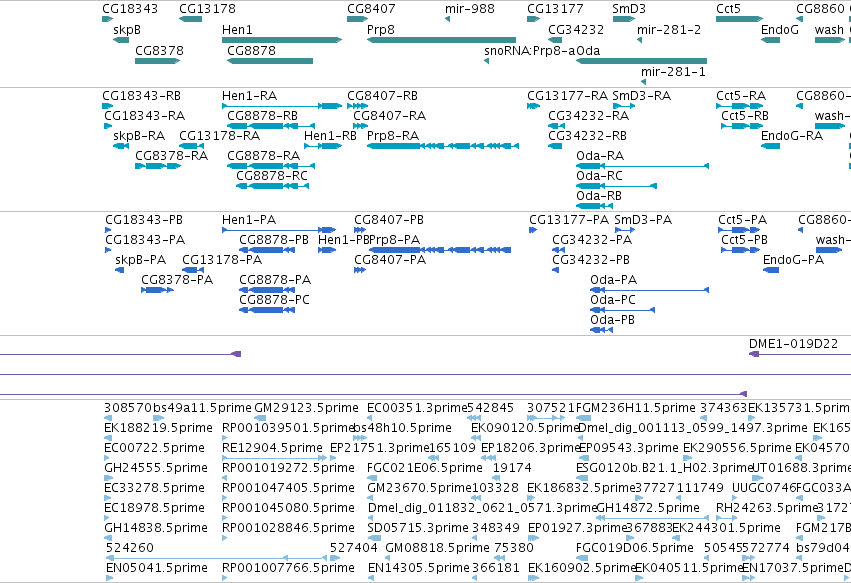Select the FGC021E06.5prime EST label
The image size is (851, 583).
(x=424, y=468)
